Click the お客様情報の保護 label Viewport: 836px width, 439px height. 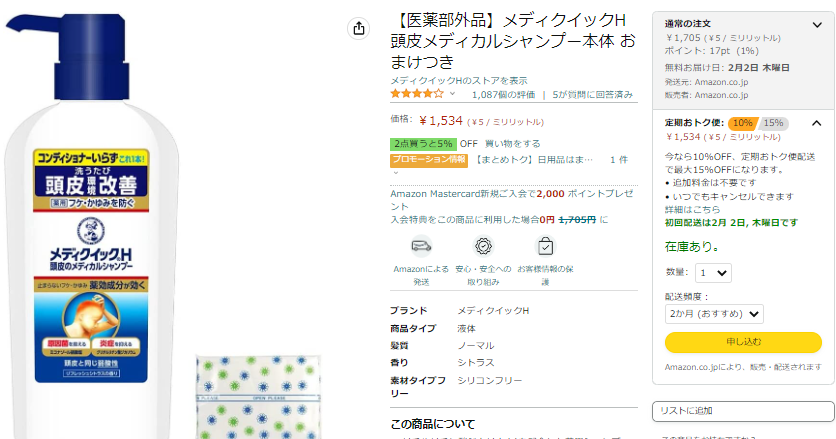[x=545, y=275]
